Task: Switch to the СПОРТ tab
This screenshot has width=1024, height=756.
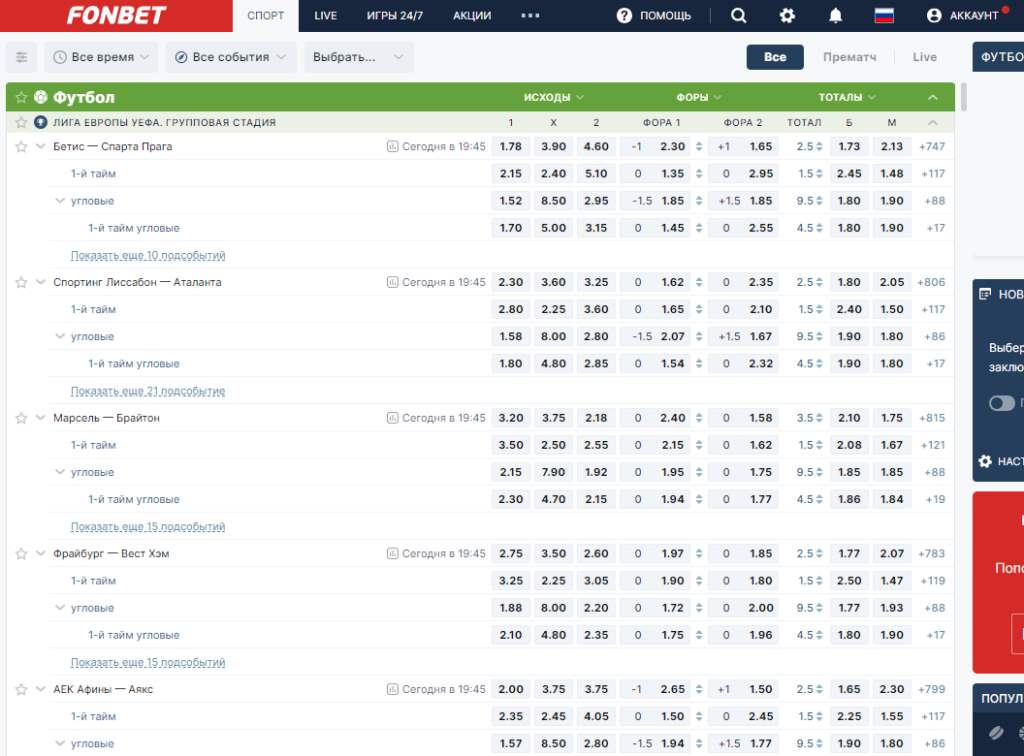Action: point(265,16)
